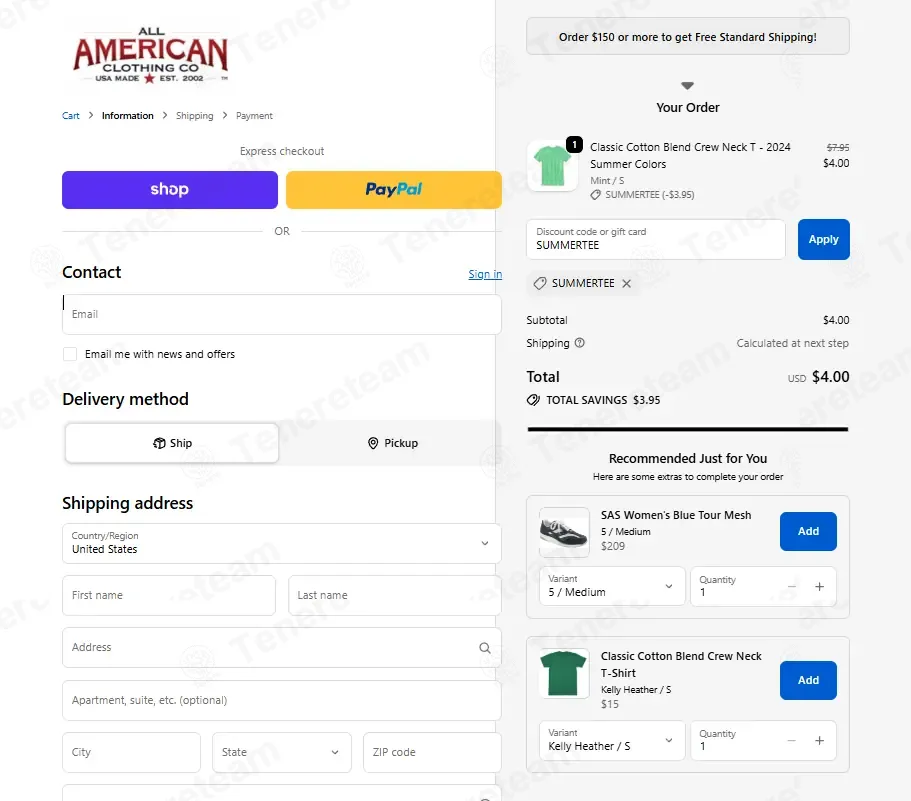Click the All American Clothing Co logo
The image size is (911, 801).
[x=150, y=56]
